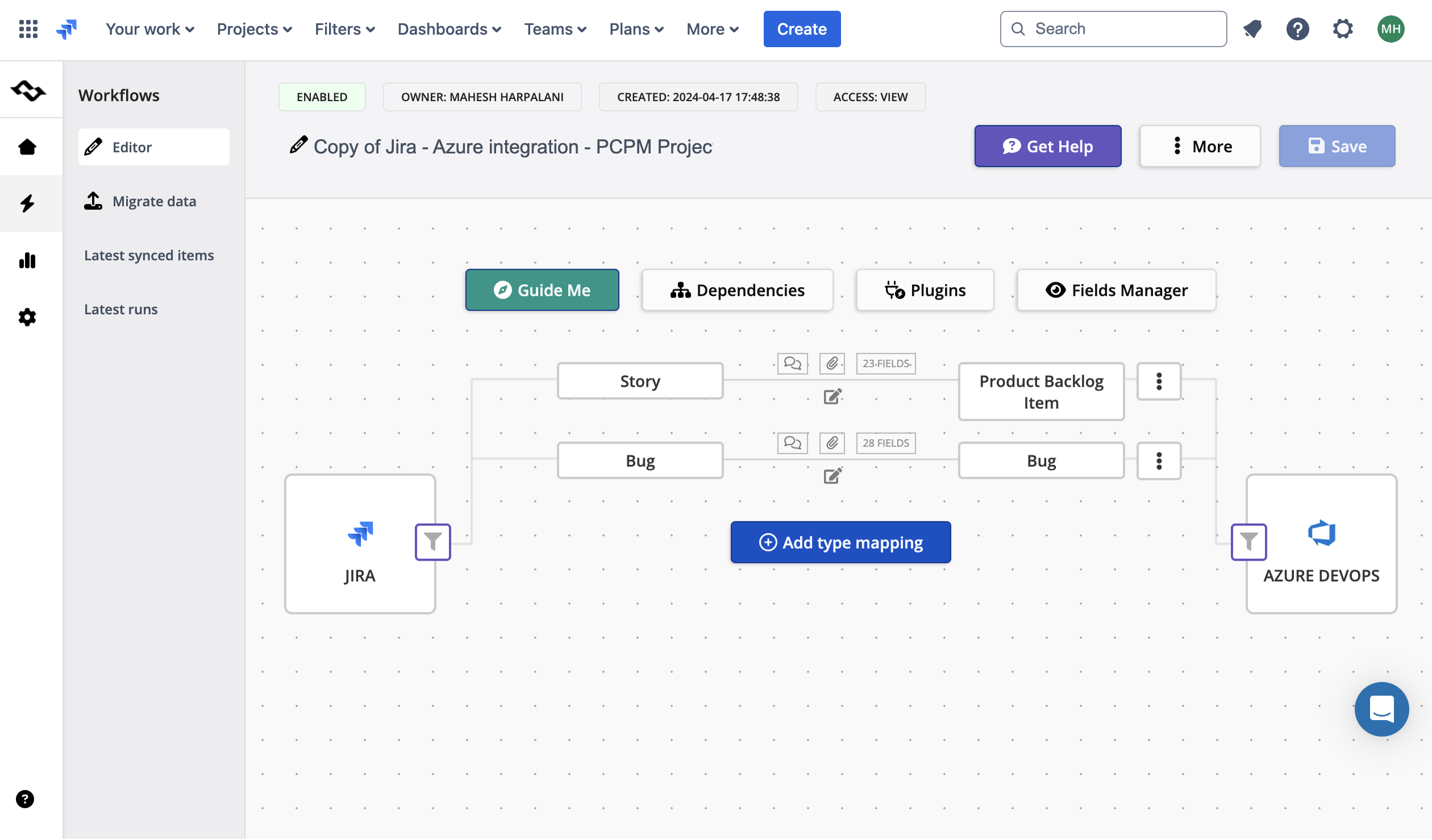Expand the Projects dropdown
Image resolution: width=1432 pixels, height=840 pixels.
(255, 29)
